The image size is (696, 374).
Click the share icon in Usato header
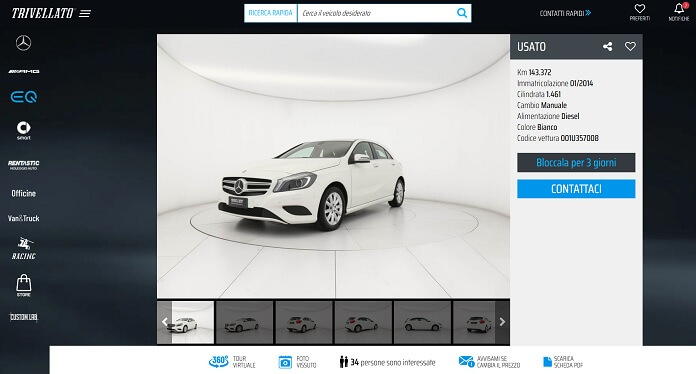click(607, 47)
